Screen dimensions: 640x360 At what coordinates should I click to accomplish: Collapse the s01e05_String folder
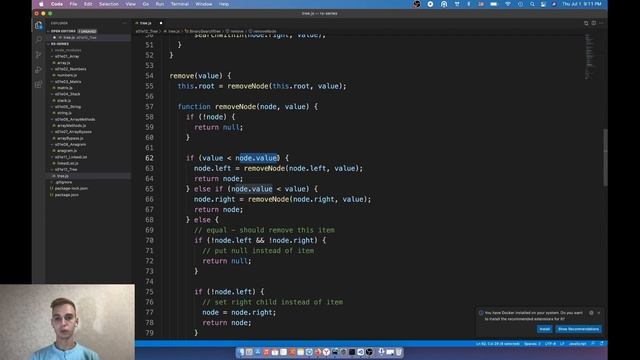point(68,107)
